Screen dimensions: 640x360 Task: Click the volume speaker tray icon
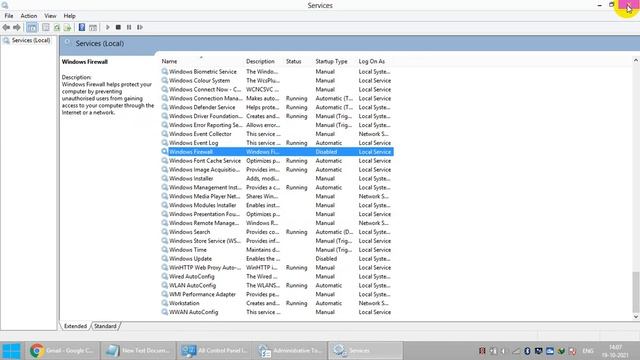tap(504, 351)
